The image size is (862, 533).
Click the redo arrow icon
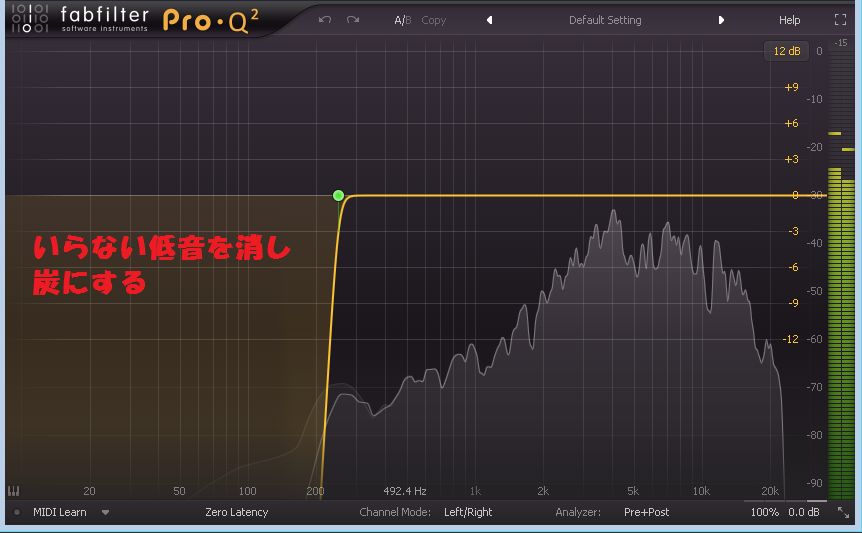coord(353,20)
